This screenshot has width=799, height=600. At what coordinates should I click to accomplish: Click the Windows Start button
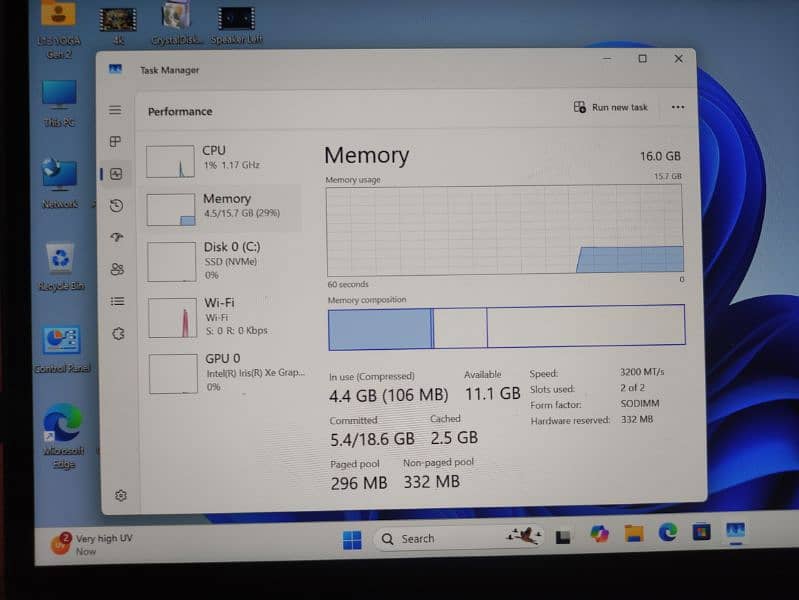pyautogui.click(x=352, y=540)
